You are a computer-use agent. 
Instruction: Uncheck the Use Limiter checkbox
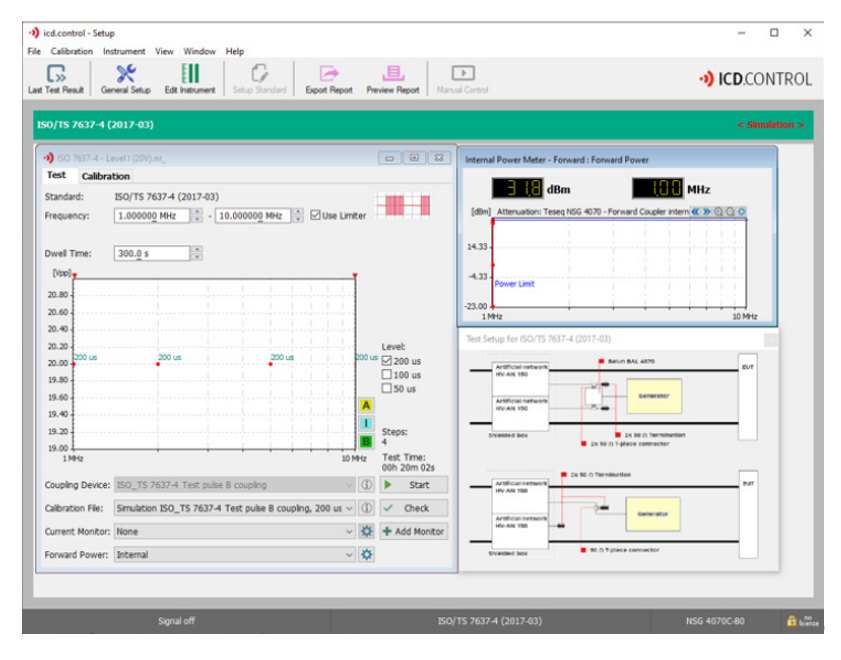[315, 215]
